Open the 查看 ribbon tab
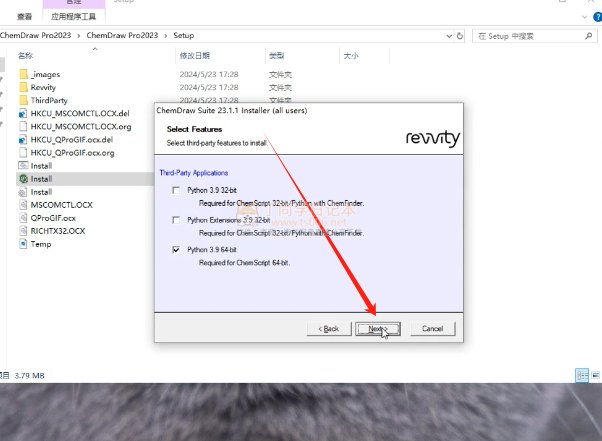This screenshot has width=602, height=441. [x=25, y=17]
